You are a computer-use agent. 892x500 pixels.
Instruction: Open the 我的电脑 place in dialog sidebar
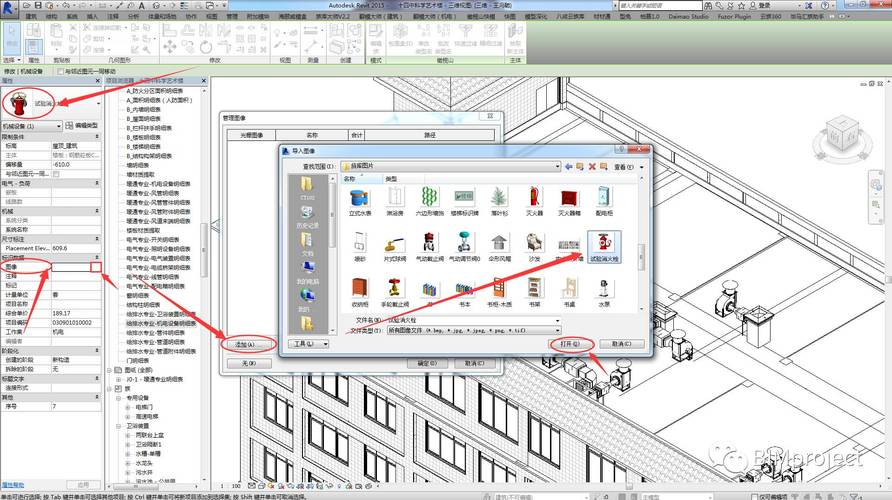coord(307,272)
